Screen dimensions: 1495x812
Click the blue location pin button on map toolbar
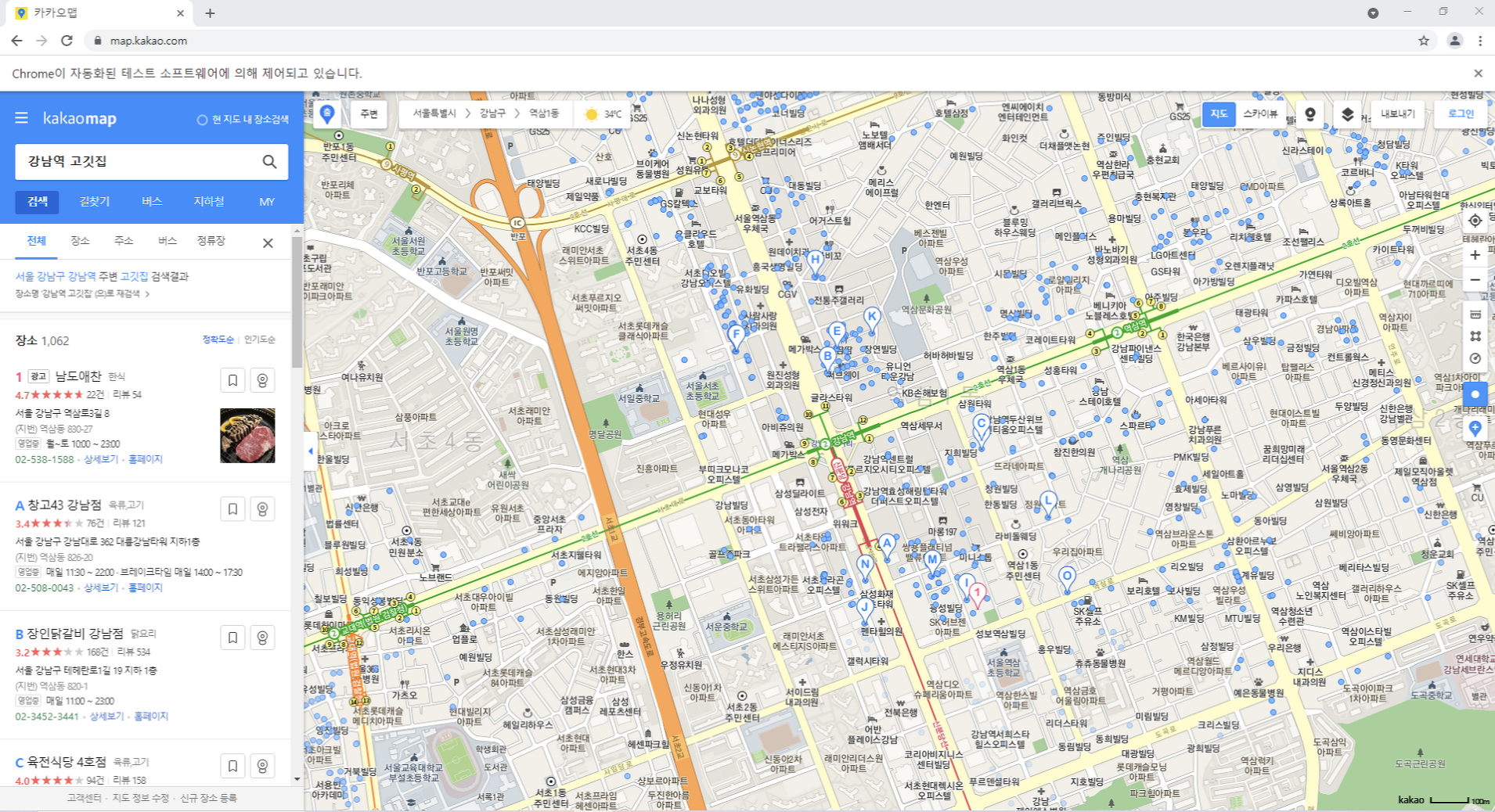coord(327,114)
